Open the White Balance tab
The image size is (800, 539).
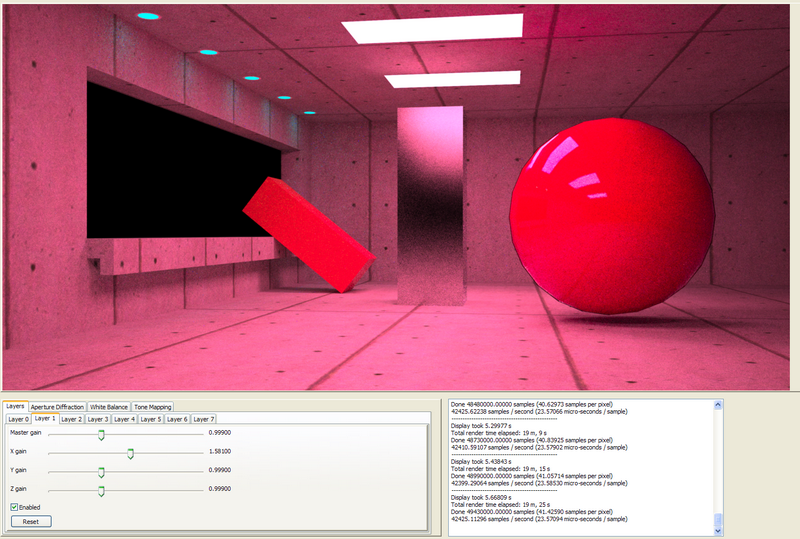[x=109, y=407]
